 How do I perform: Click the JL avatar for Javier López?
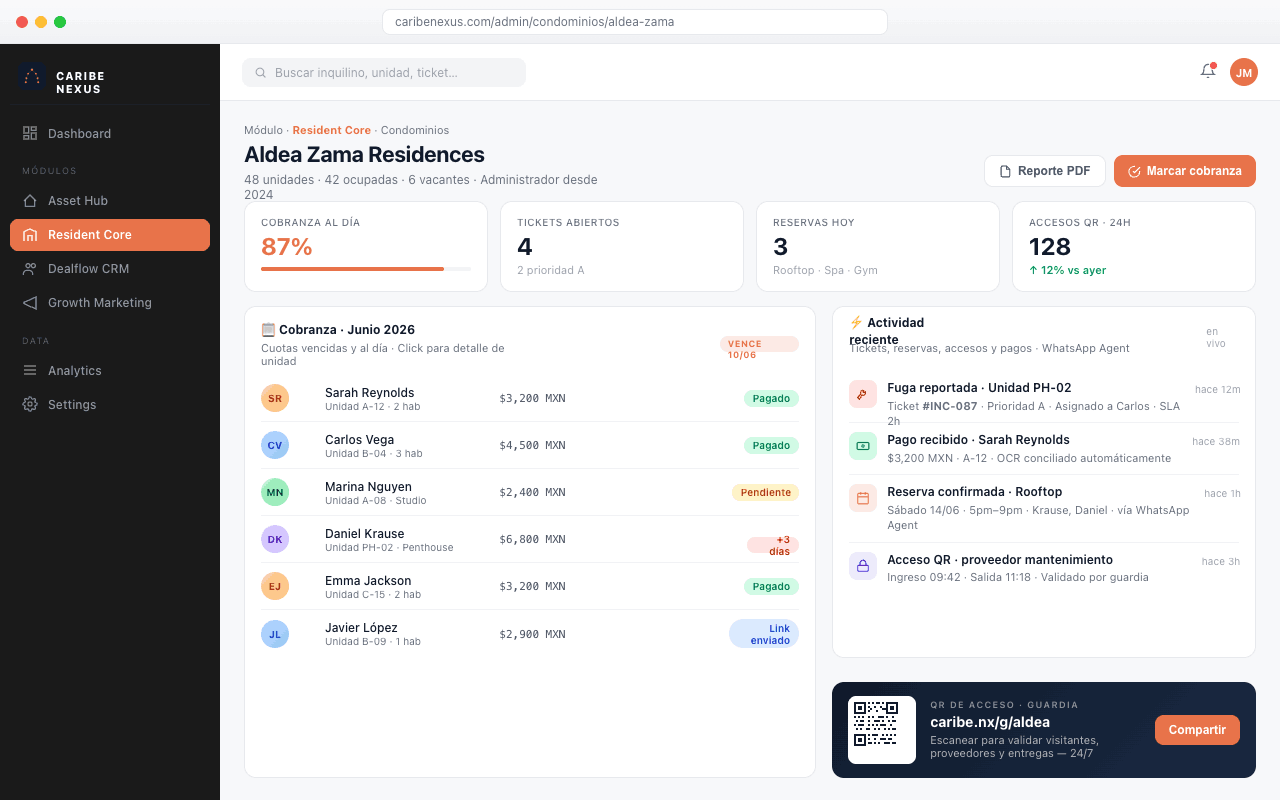point(275,633)
